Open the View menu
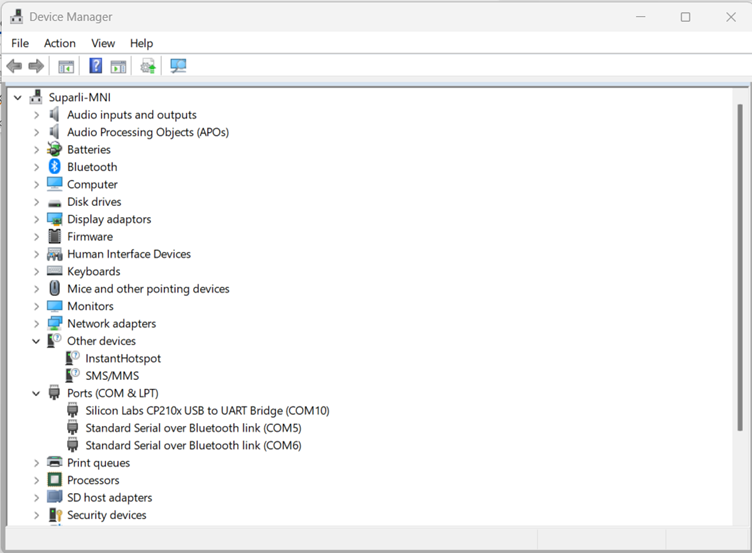Viewport: 752px width, 553px height. pos(103,43)
